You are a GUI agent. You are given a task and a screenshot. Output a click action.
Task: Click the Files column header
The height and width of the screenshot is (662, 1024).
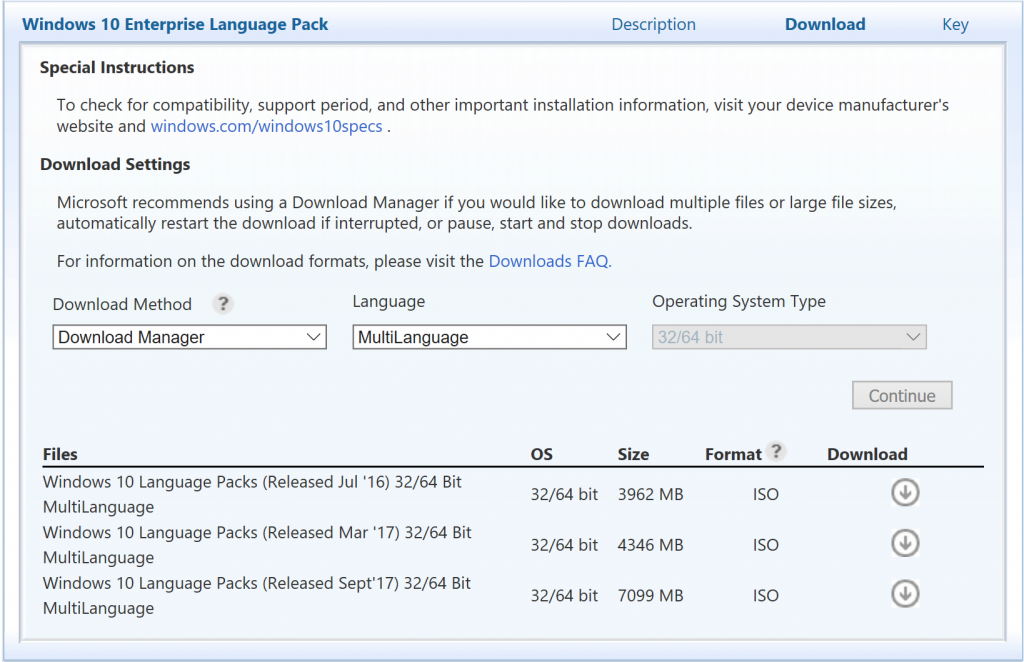(x=60, y=455)
